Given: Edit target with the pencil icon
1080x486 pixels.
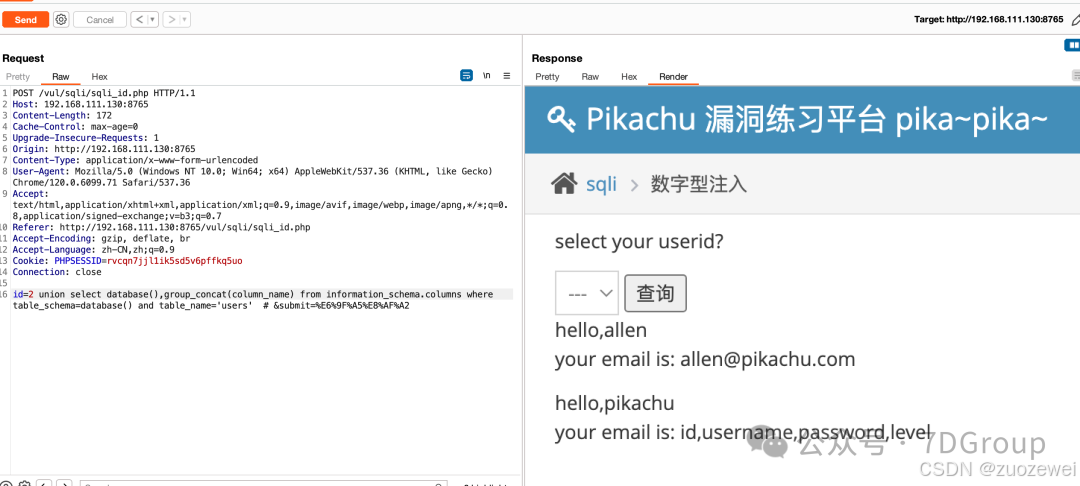Looking at the screenshot, I should pyautogui.click(x=1075, y=20).
